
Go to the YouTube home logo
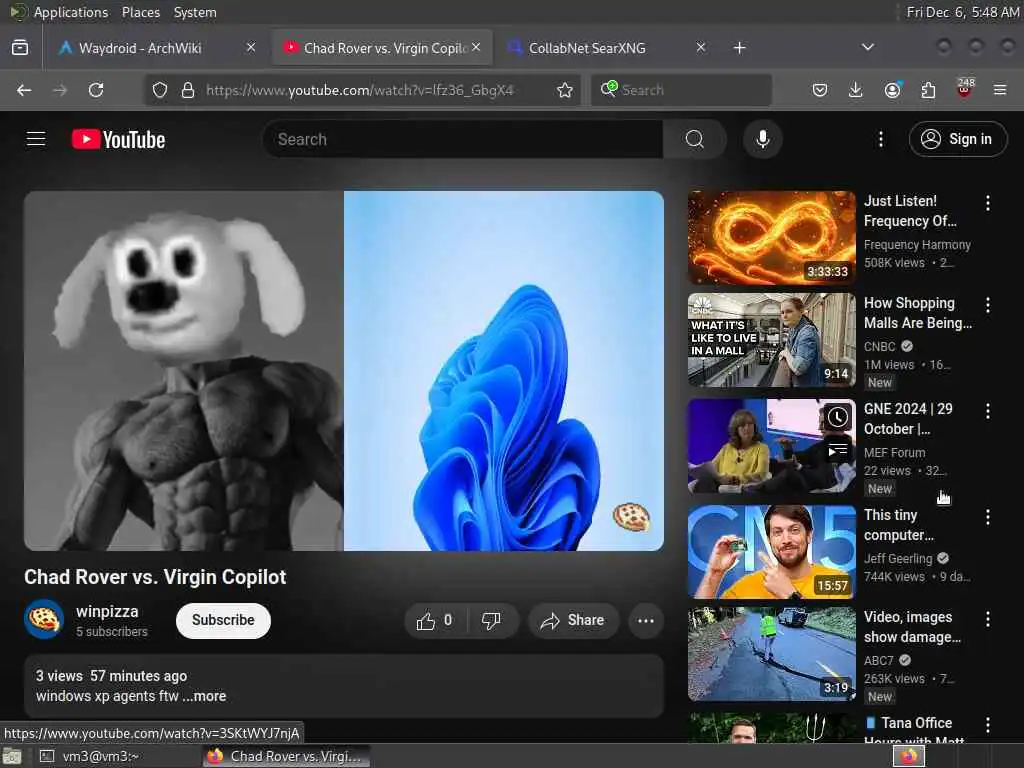tap(118, 139)
